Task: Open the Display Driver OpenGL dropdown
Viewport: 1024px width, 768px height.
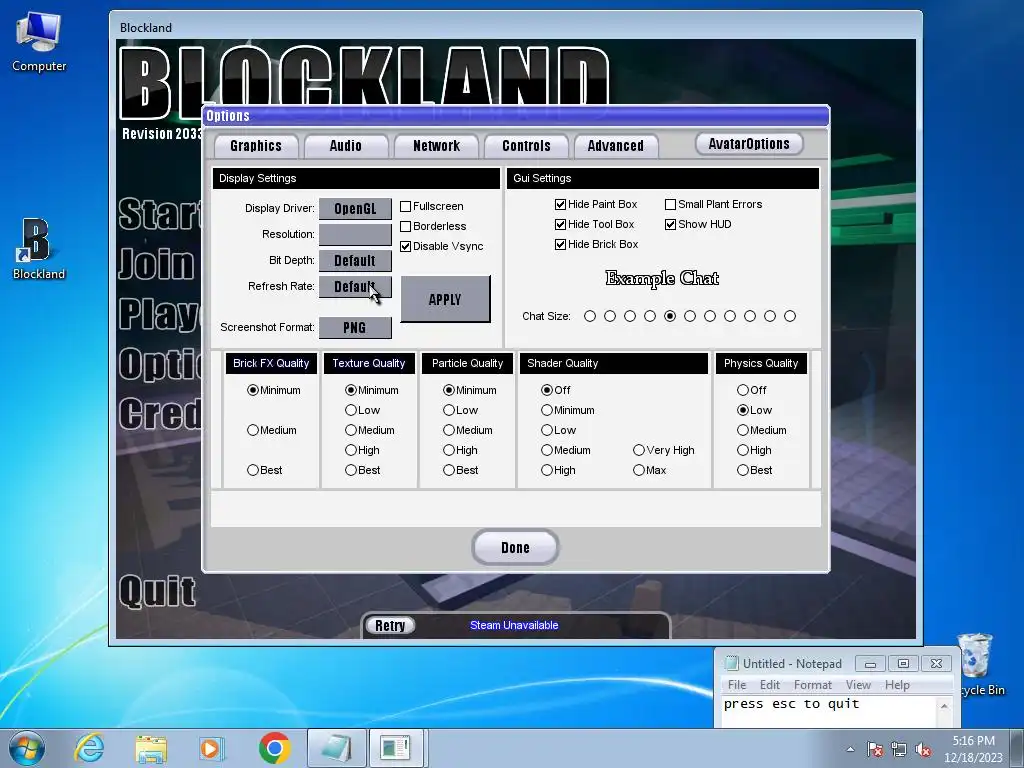Action: click(355, 209)
